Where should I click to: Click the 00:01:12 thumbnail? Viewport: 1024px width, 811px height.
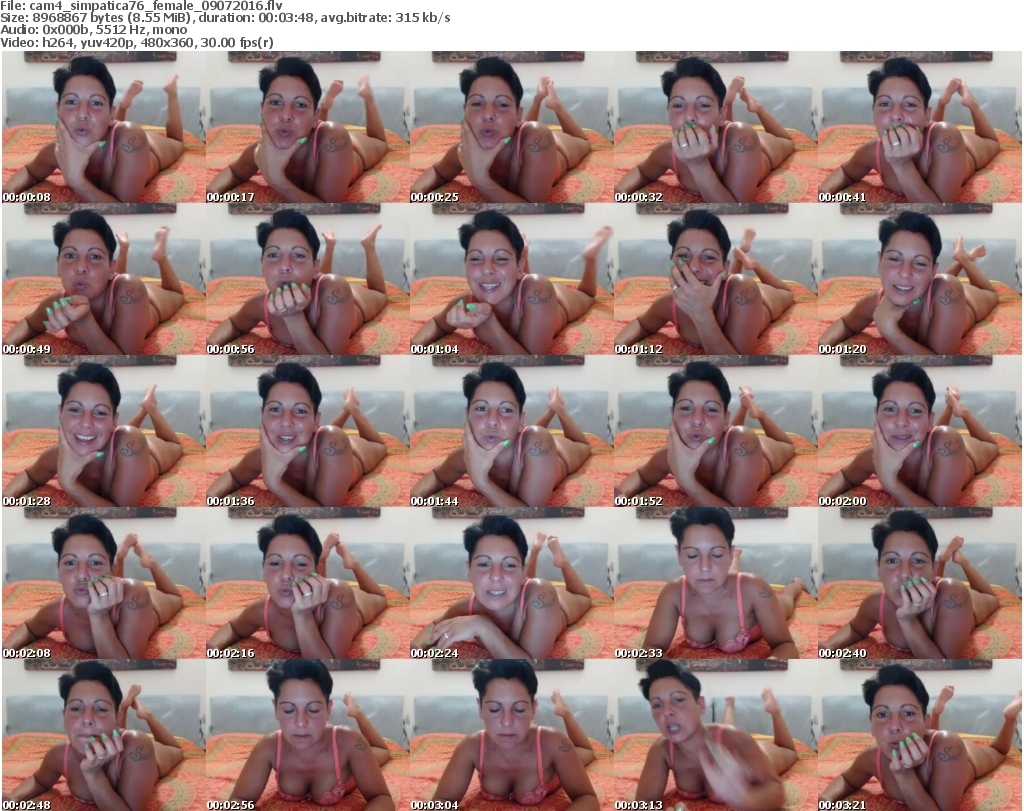click(x=716, y=279)
